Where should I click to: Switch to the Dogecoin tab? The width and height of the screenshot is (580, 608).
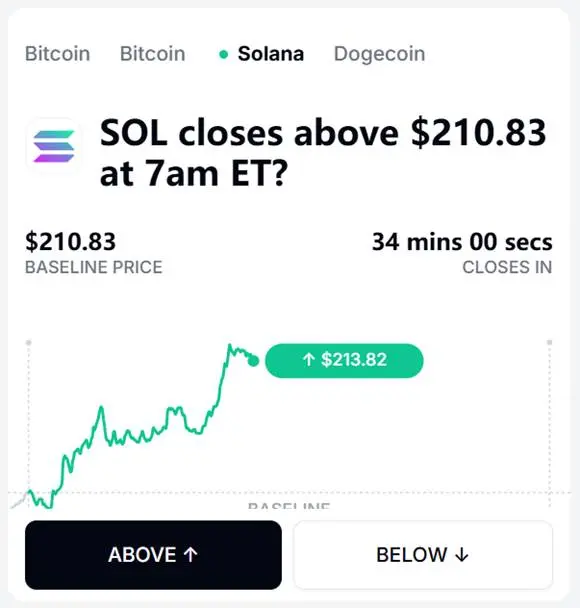pos(380,54)
